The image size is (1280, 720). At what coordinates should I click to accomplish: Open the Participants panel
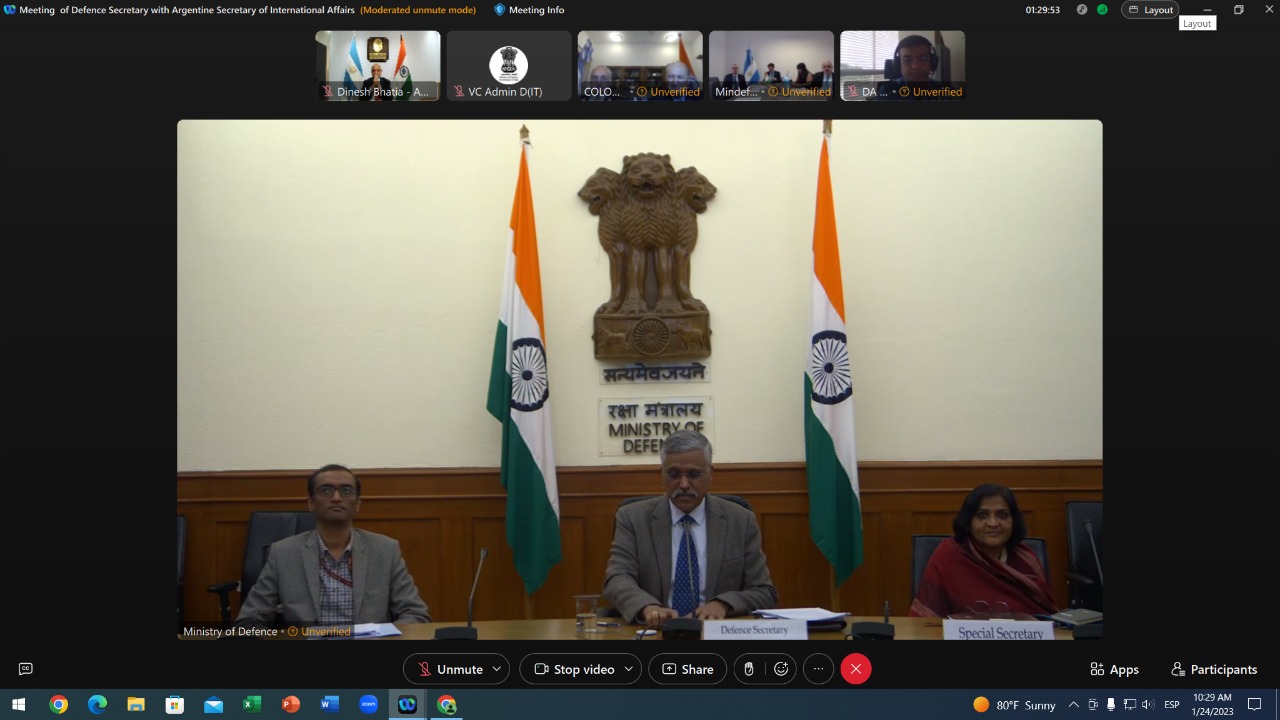click(1214, 669)
